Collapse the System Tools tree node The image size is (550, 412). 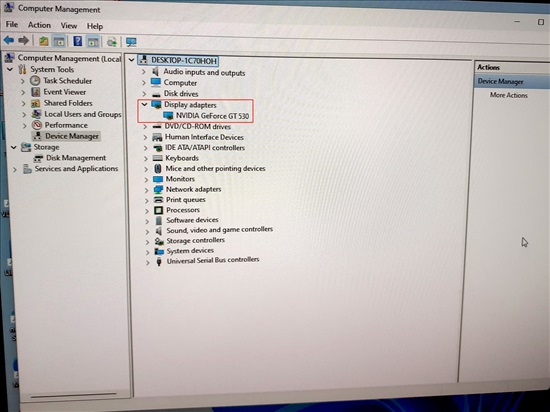pyautogui.click(x=10, y=69)
